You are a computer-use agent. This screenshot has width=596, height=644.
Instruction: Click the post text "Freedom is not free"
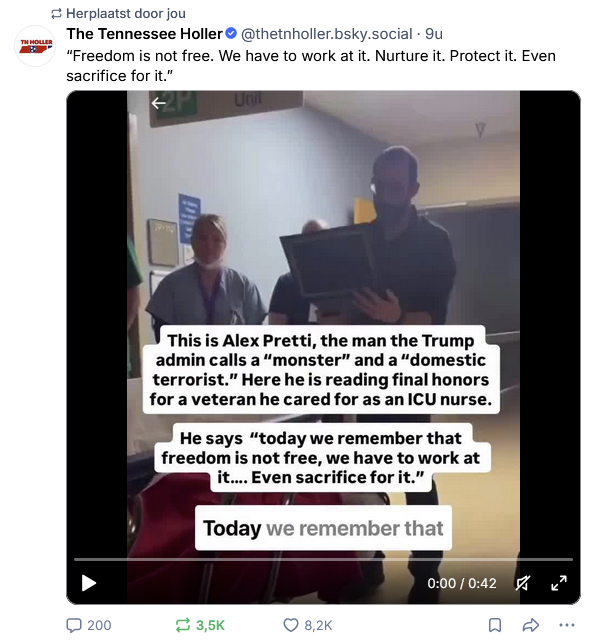[140, 55]
